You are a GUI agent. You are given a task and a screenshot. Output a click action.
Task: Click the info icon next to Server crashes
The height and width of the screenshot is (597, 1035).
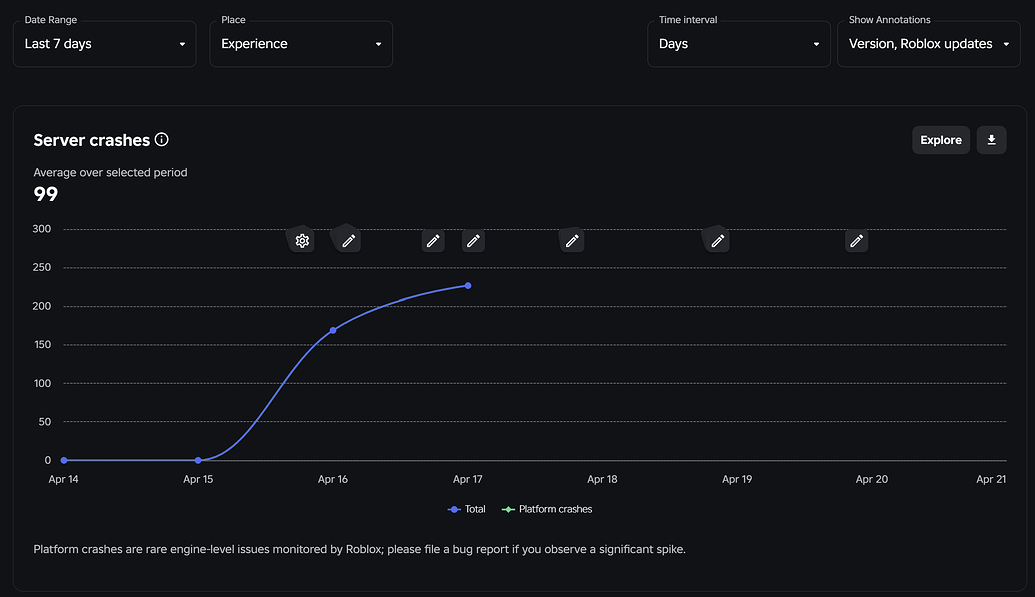162,139
